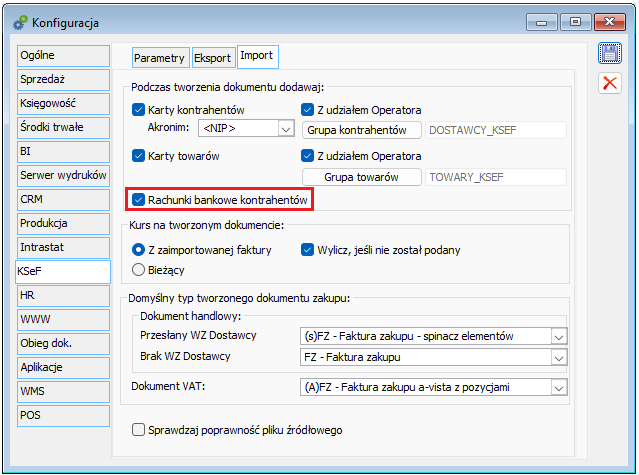Click the DOSTAWCY_KSEF text field

click(496, 130)
